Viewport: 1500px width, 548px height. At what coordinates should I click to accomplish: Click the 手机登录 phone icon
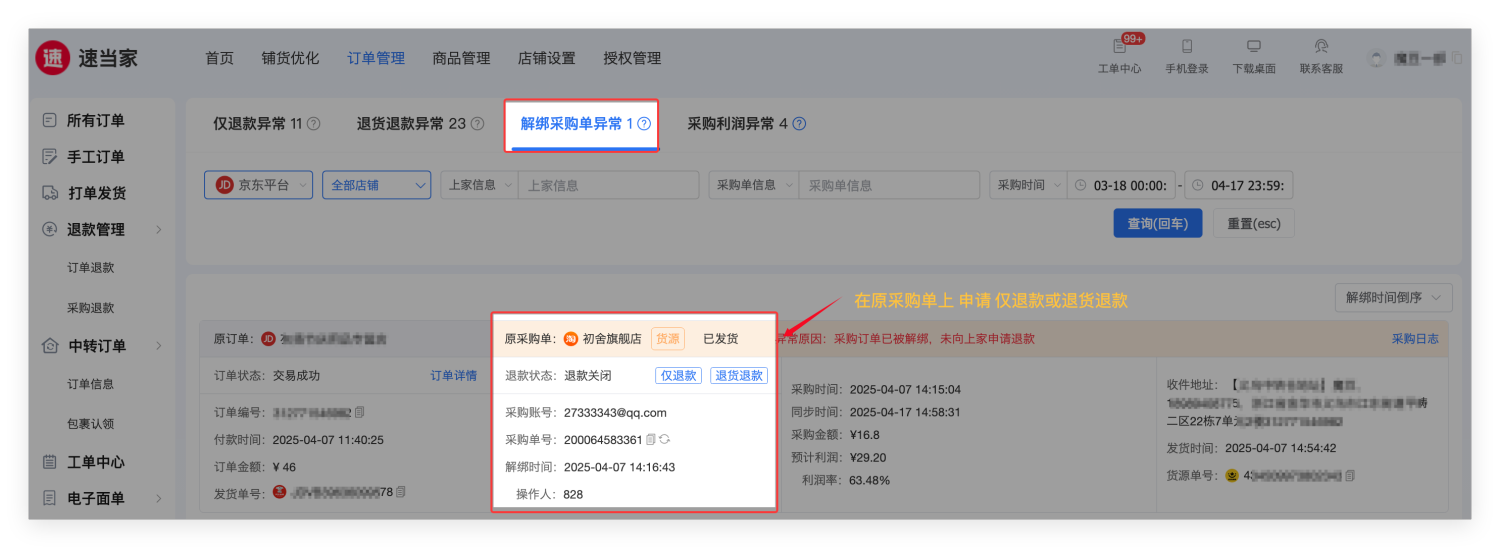click(x=1187, y=47)
